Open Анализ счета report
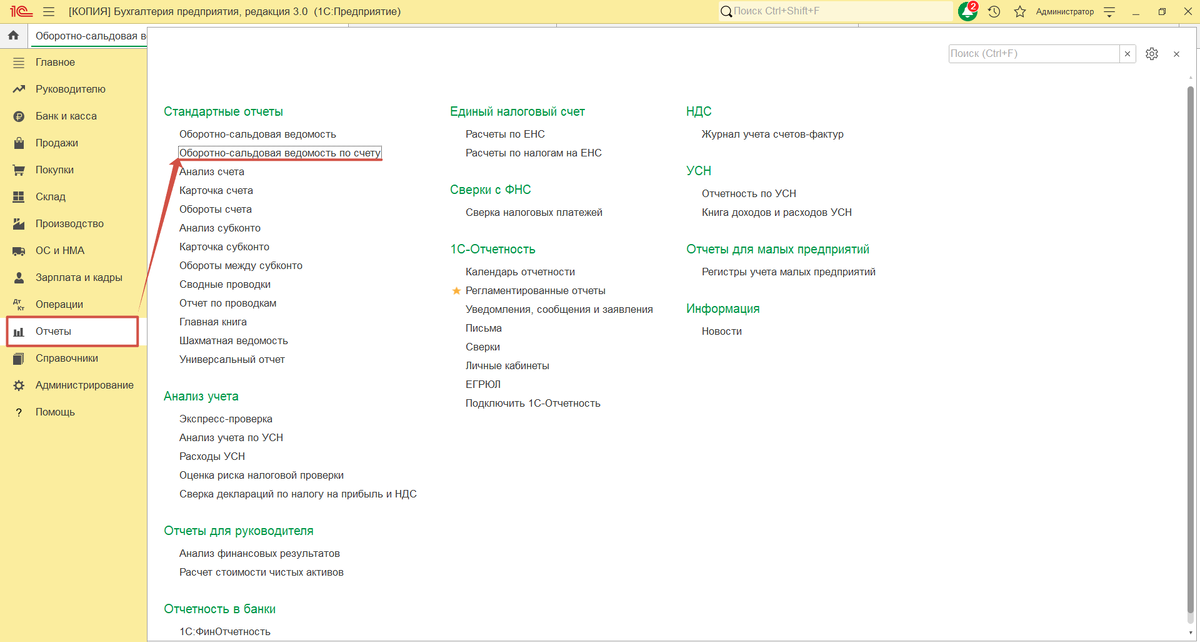 point(212,172)
